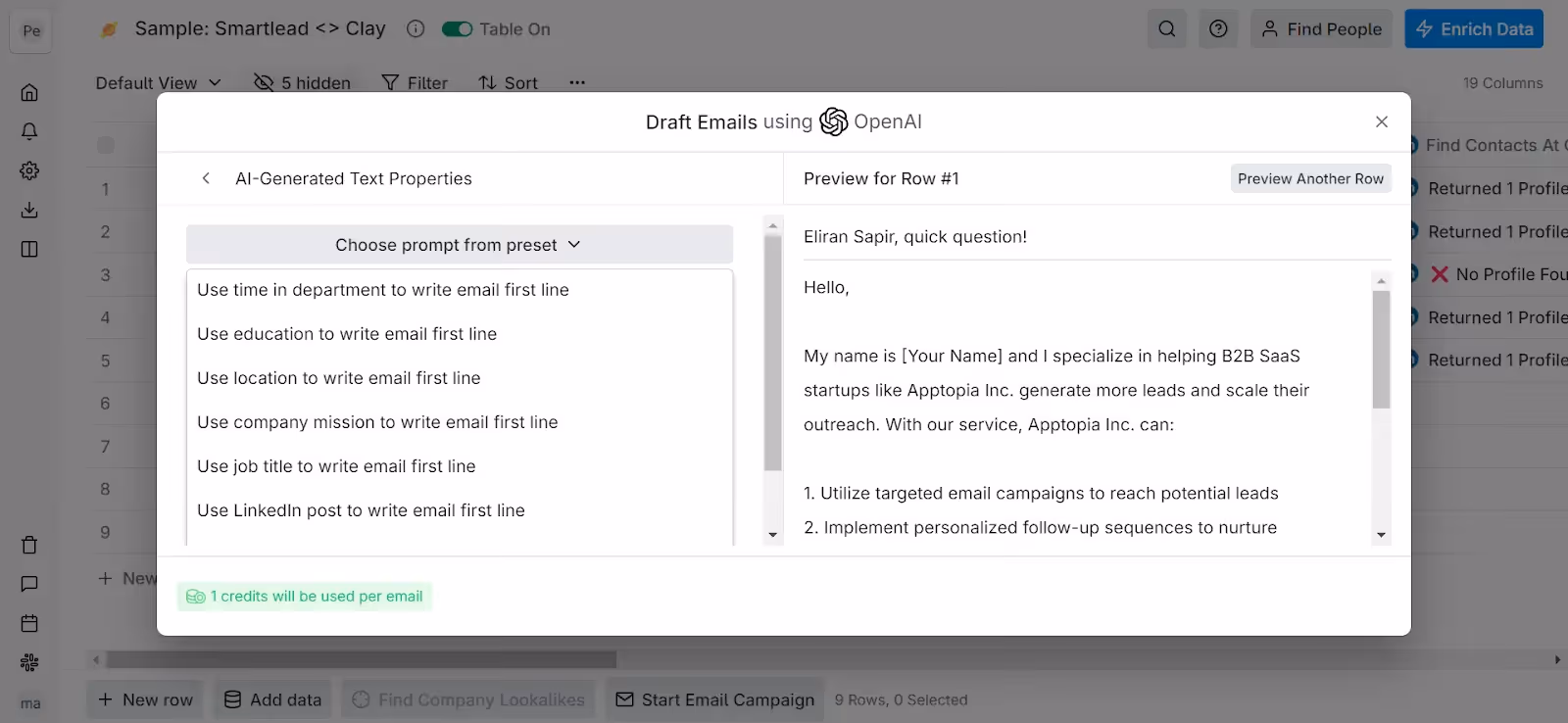Click the Add data button
Image resolution: width=1568 pixels, height=723 pixels.
pyautogui.click(x=272, y=699)
